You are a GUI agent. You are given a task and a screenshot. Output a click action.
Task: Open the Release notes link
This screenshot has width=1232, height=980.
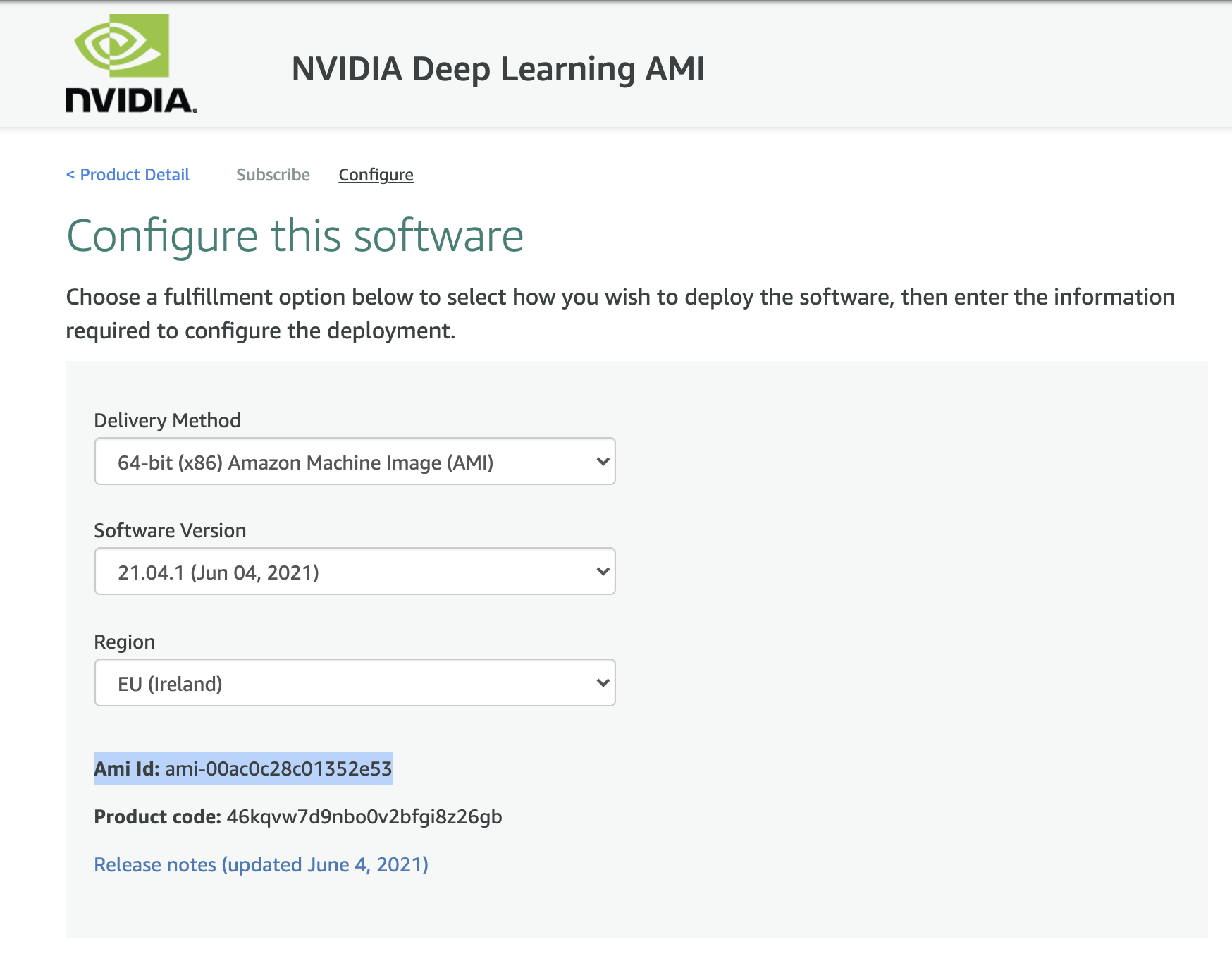coord(261,864)
